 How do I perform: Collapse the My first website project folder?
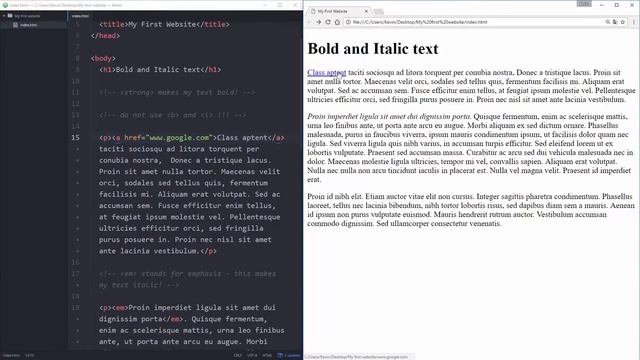point(4,16)
